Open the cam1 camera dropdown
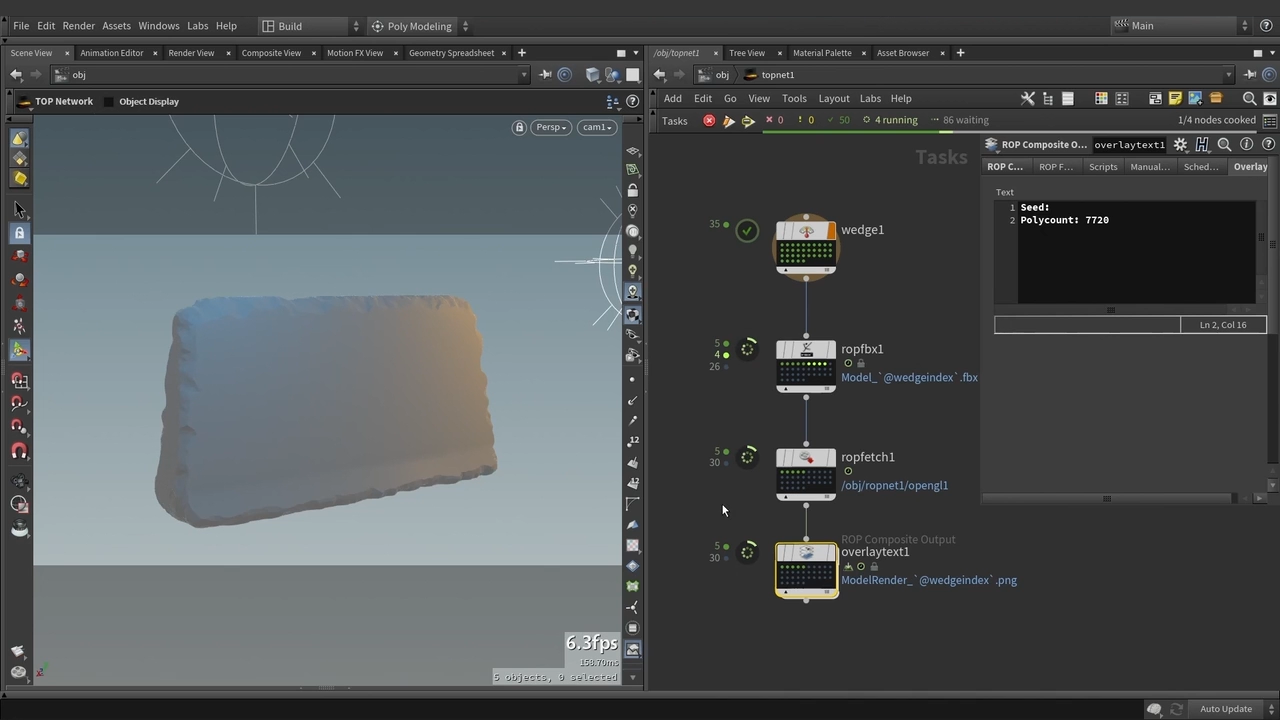Screen dimensions: 1280x720 click(x=597, y=127)
